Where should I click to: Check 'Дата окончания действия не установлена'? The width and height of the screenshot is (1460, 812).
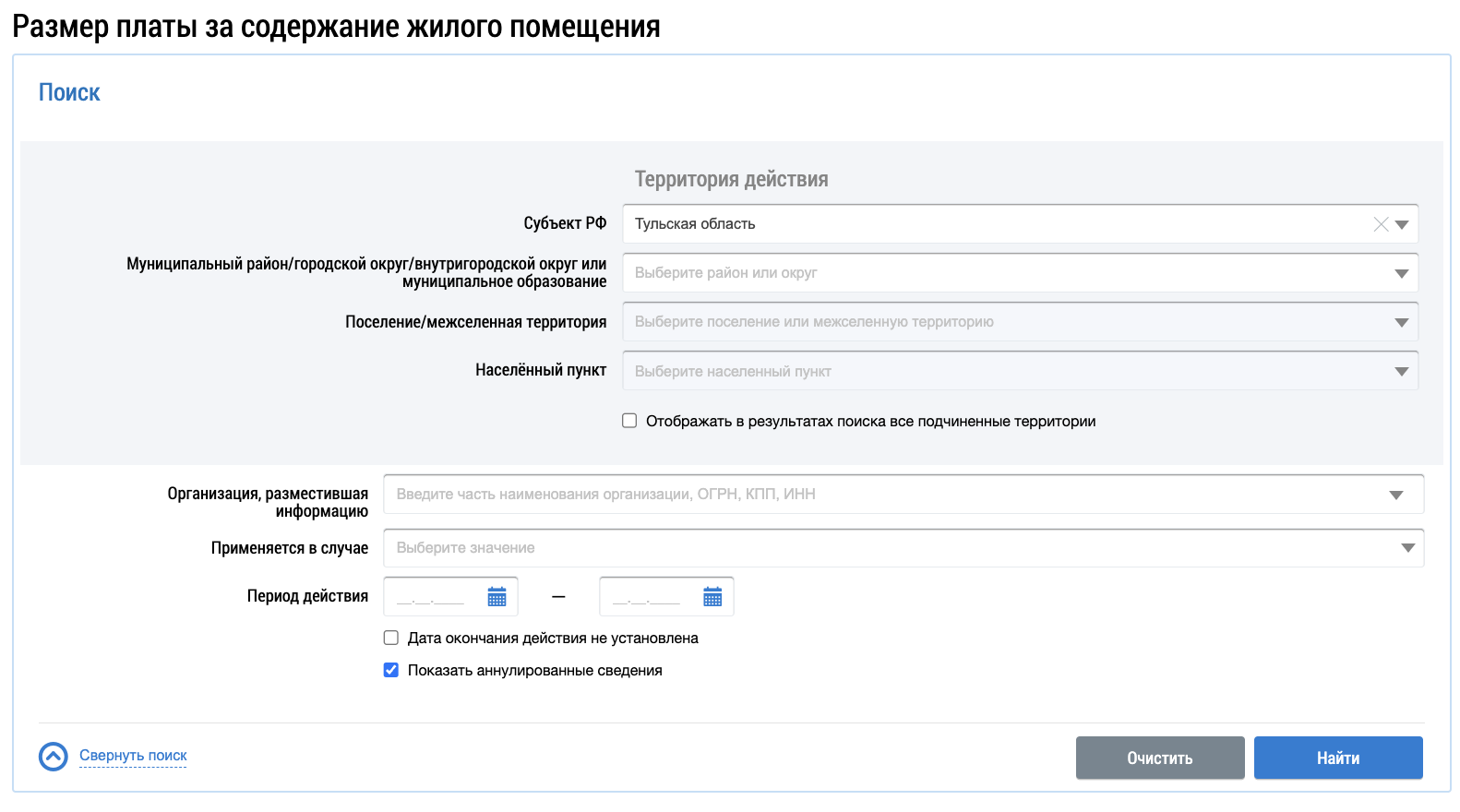(391, 638)
